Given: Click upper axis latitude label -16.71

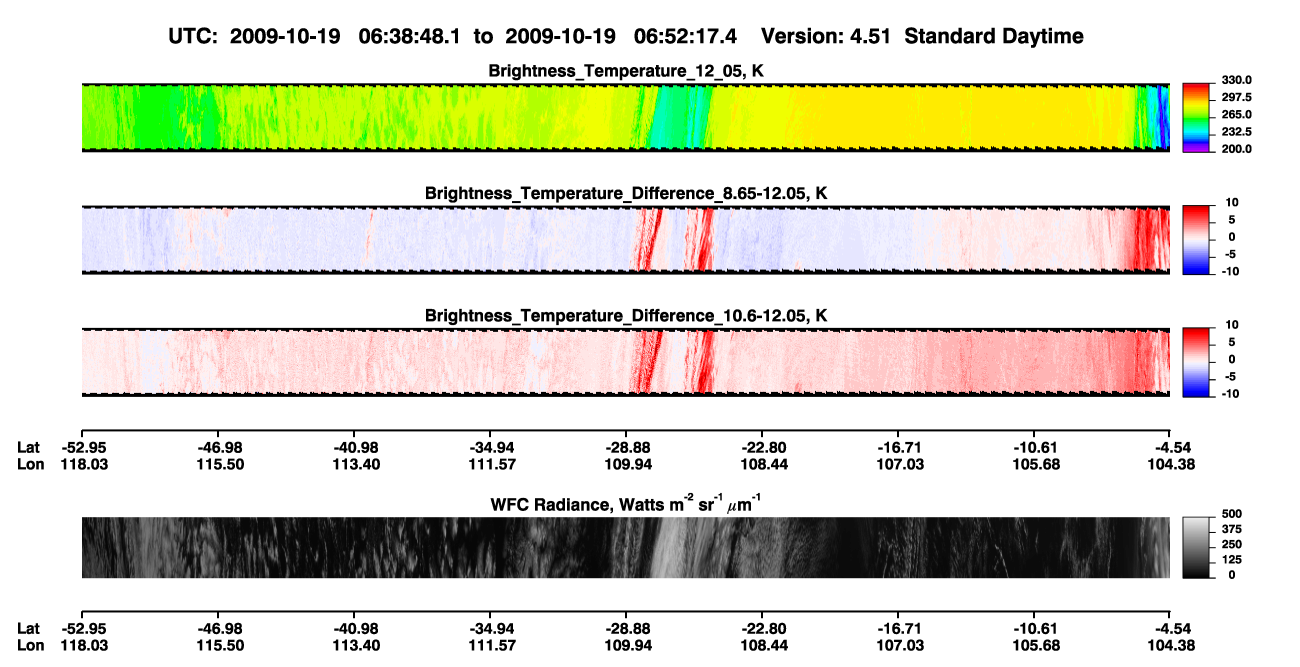Looking at the screenshot, I should (x=898, y=447).
